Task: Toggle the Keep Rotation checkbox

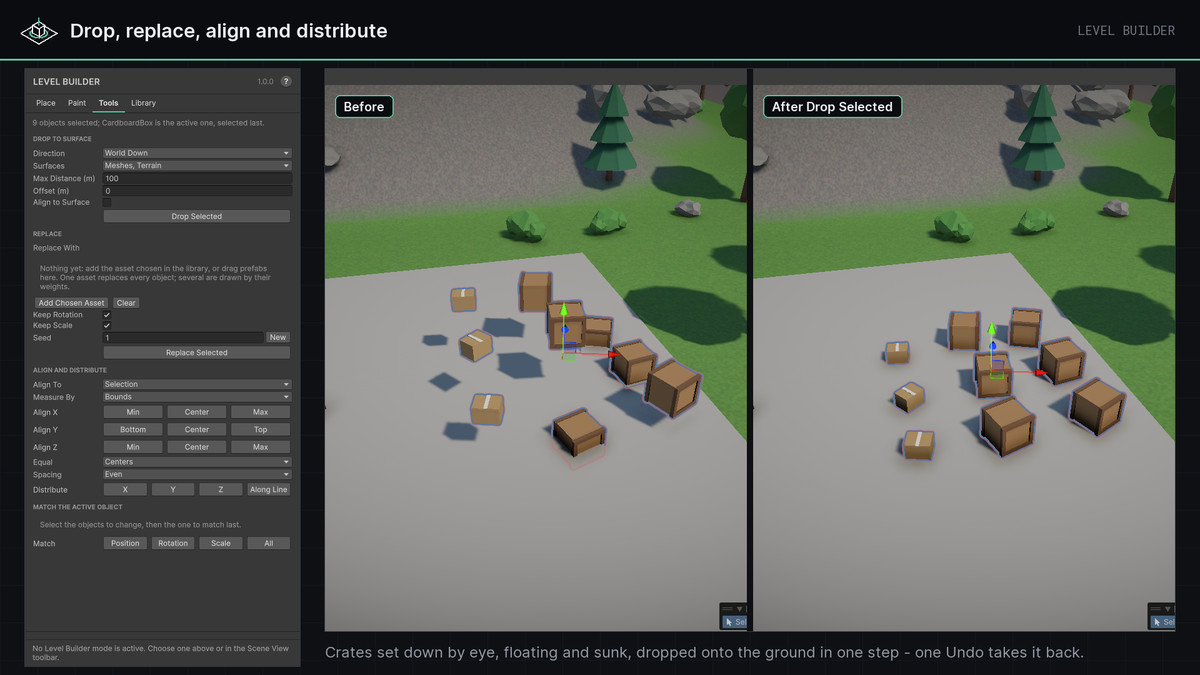Action: (x=107, y=314)
